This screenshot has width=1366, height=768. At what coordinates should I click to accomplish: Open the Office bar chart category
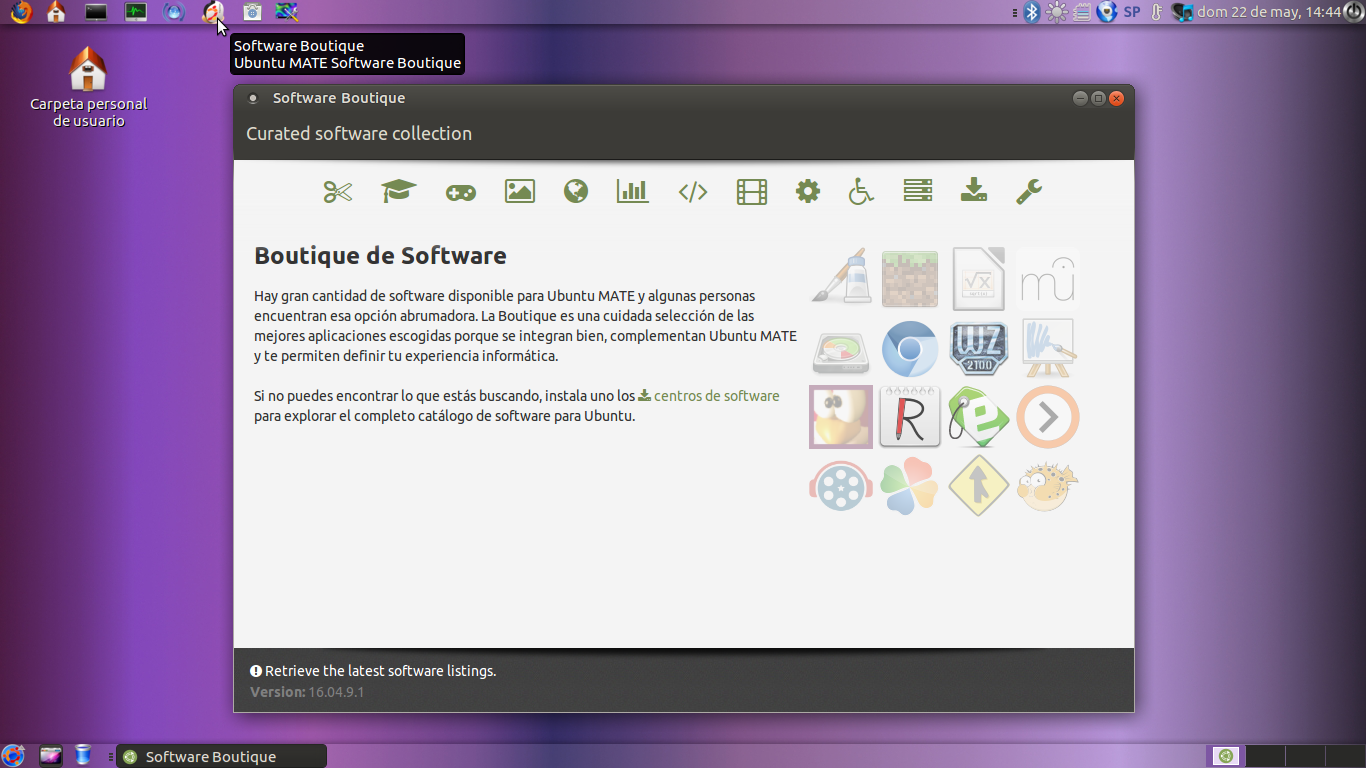click(x=633, y=191)
